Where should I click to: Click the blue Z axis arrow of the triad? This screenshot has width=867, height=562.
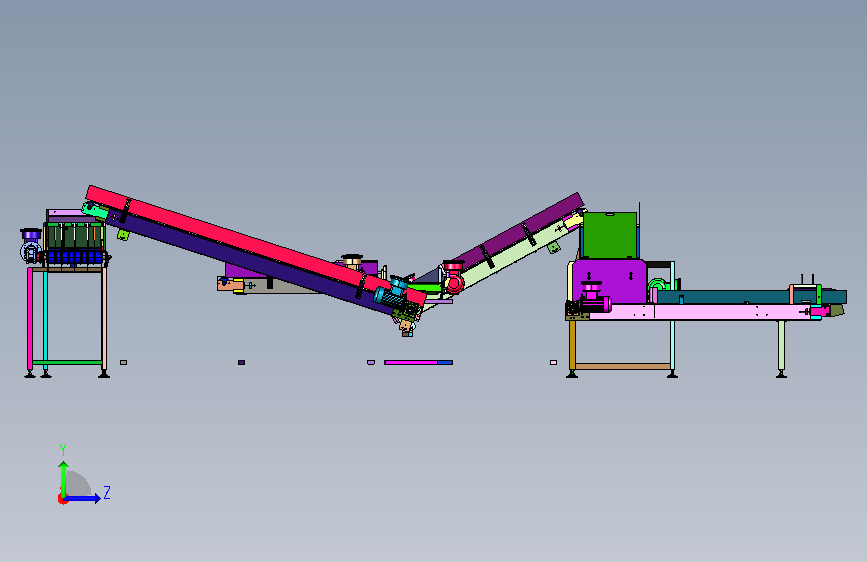click(x=83, y=498)
